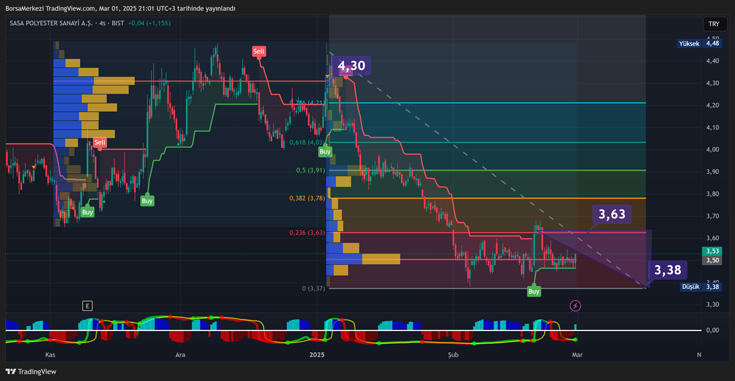Click the purple lightning bolt event icon

coord(575,306)
